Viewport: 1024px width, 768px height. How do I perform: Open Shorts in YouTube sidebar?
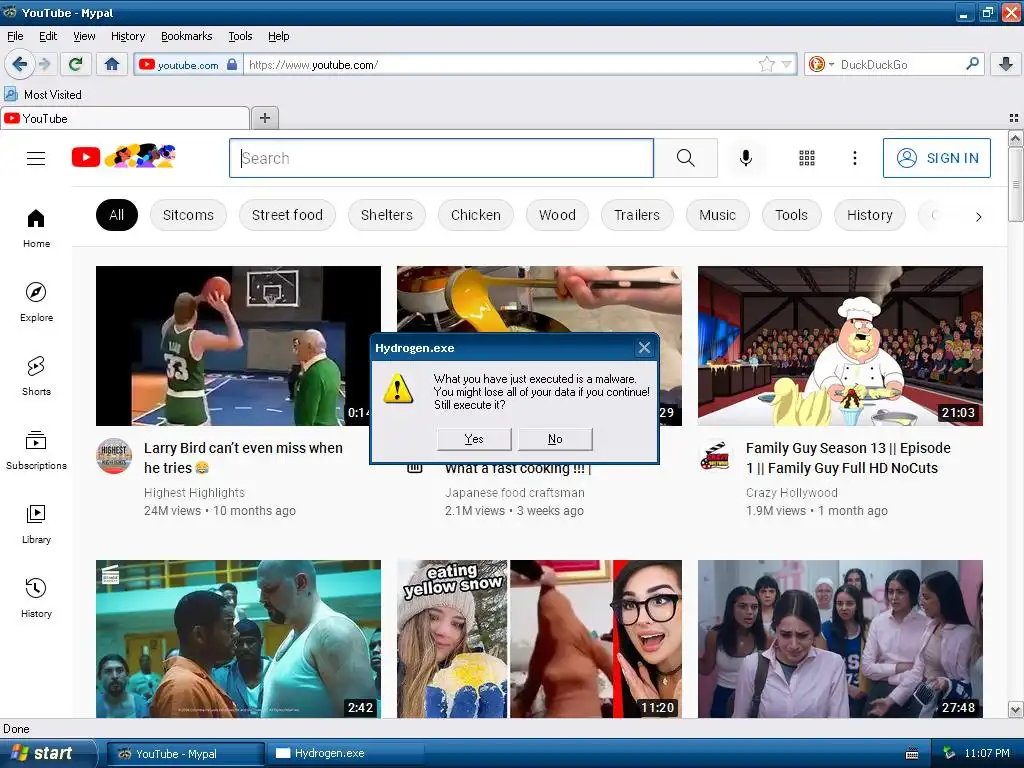pyautogui.click(x=36, y=376)
